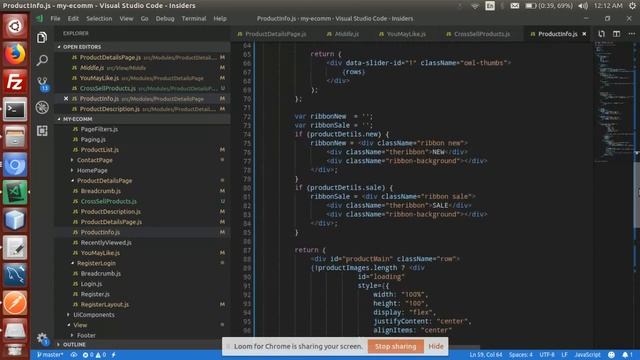Change the JavaScript language mode
Image resolution: width=640 pixels, height=360 pixels.
tap(587, 355)
